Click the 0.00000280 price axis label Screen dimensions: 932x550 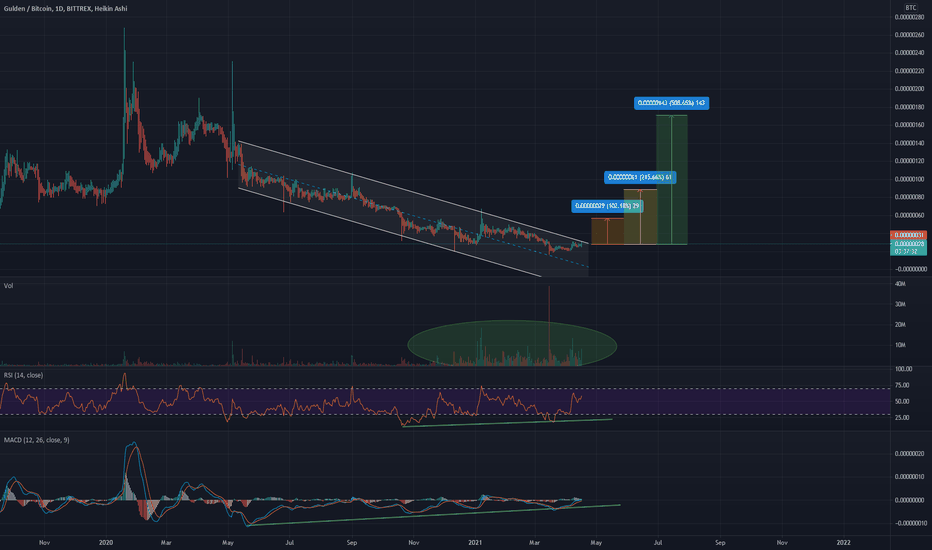pos(909,17)
